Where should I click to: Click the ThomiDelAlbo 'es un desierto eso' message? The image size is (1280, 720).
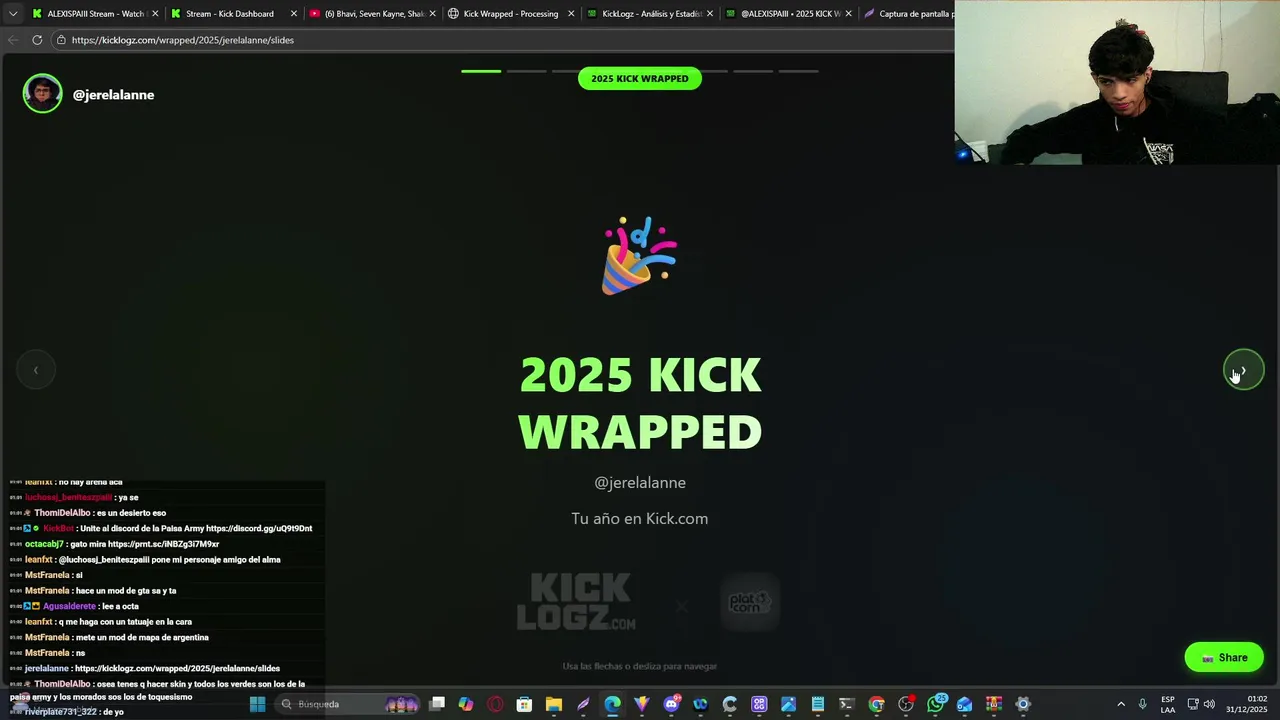click(x=131, y=513)
